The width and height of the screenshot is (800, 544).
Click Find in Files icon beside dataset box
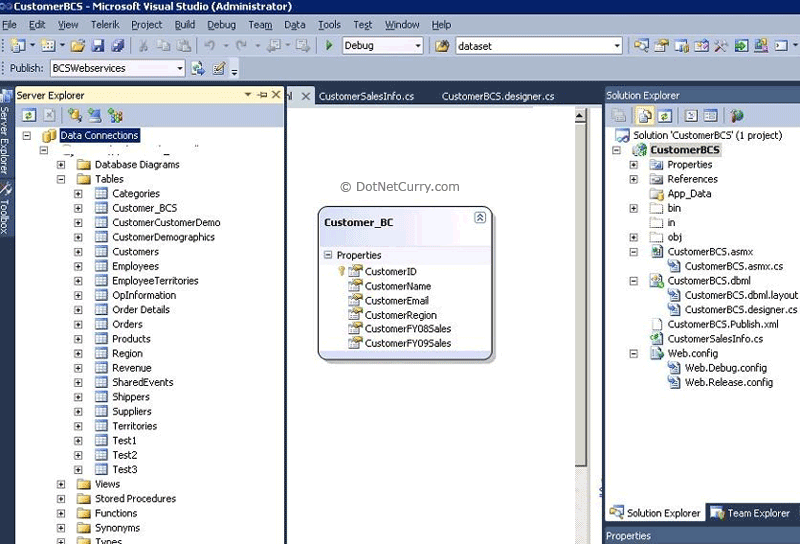(442, 46)
